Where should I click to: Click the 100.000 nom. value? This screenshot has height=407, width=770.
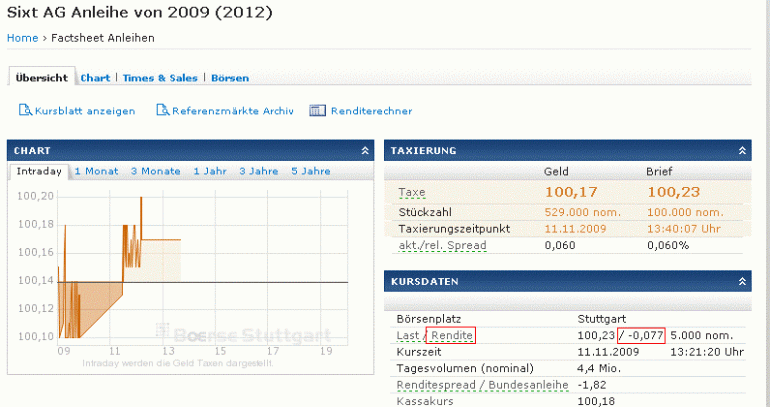point(685,213)
